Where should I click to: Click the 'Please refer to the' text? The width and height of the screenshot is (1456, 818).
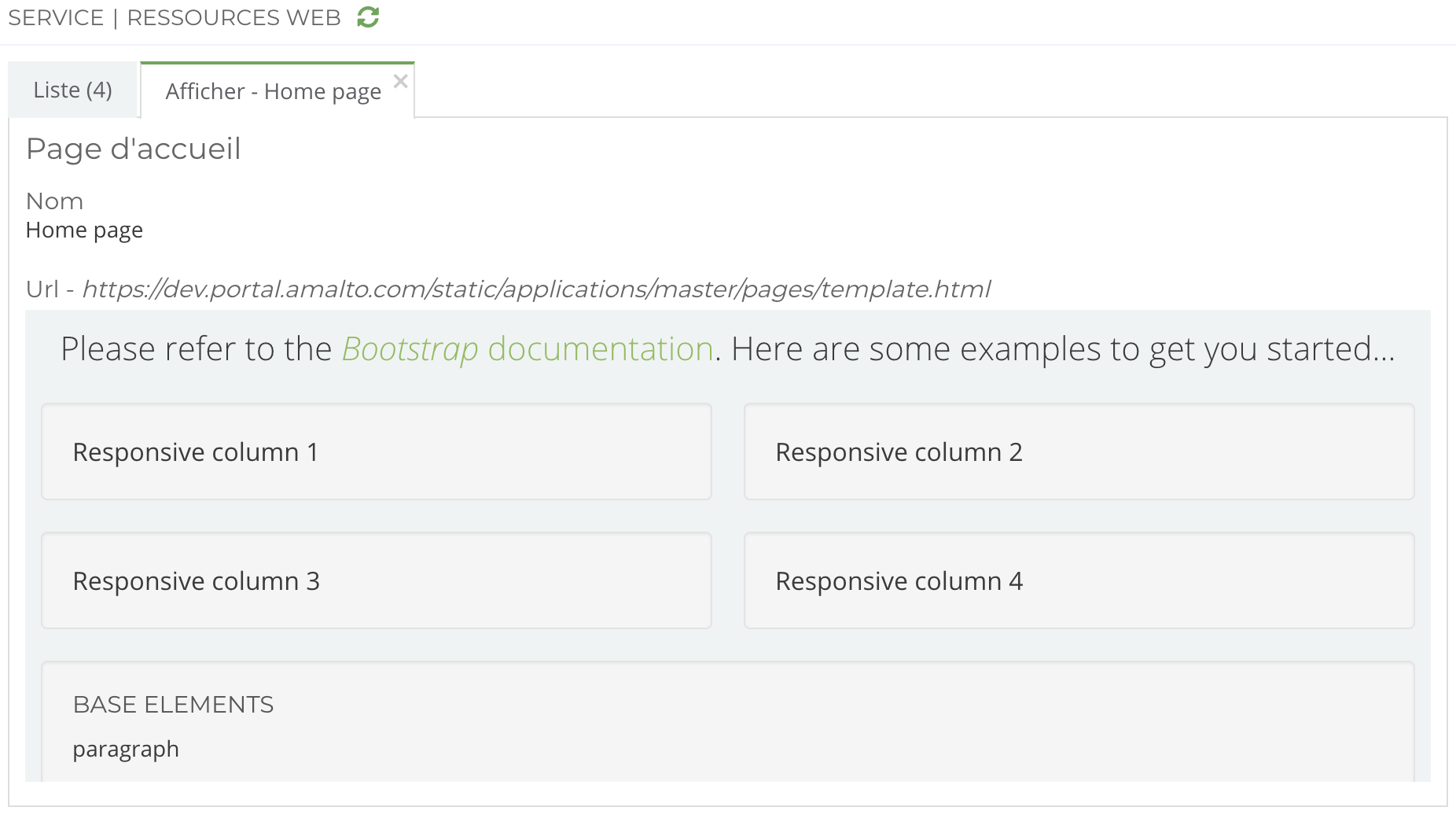pos(197,349)
